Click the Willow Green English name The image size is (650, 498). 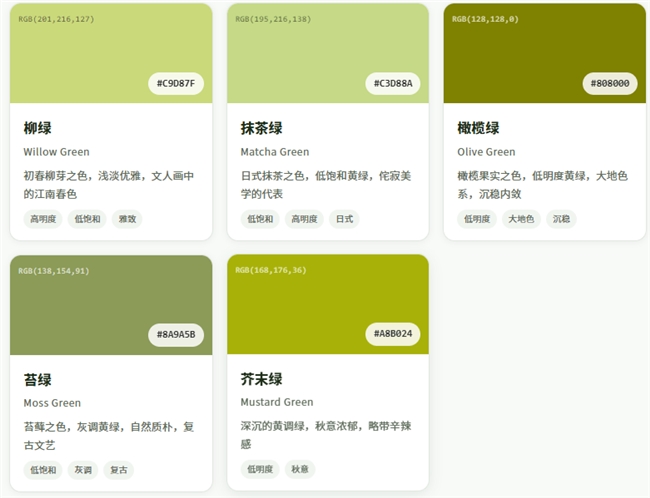click(x=56, y=152)
